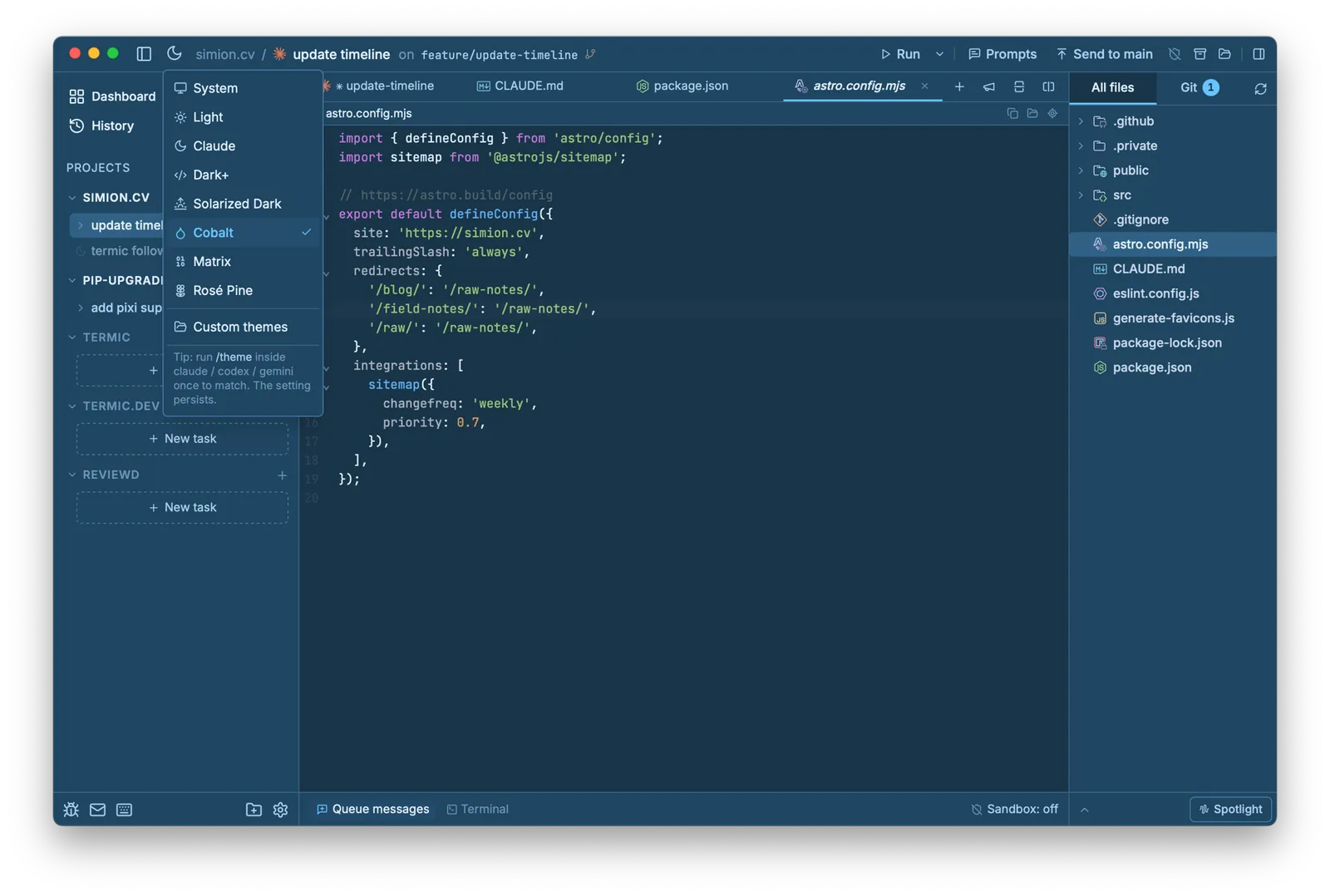Image resolution: width=1330 pixels, height=896 pixels.
Task: Toggle the left sidebar panel icon
Action: pyautogui.click(x=144, y=54)
